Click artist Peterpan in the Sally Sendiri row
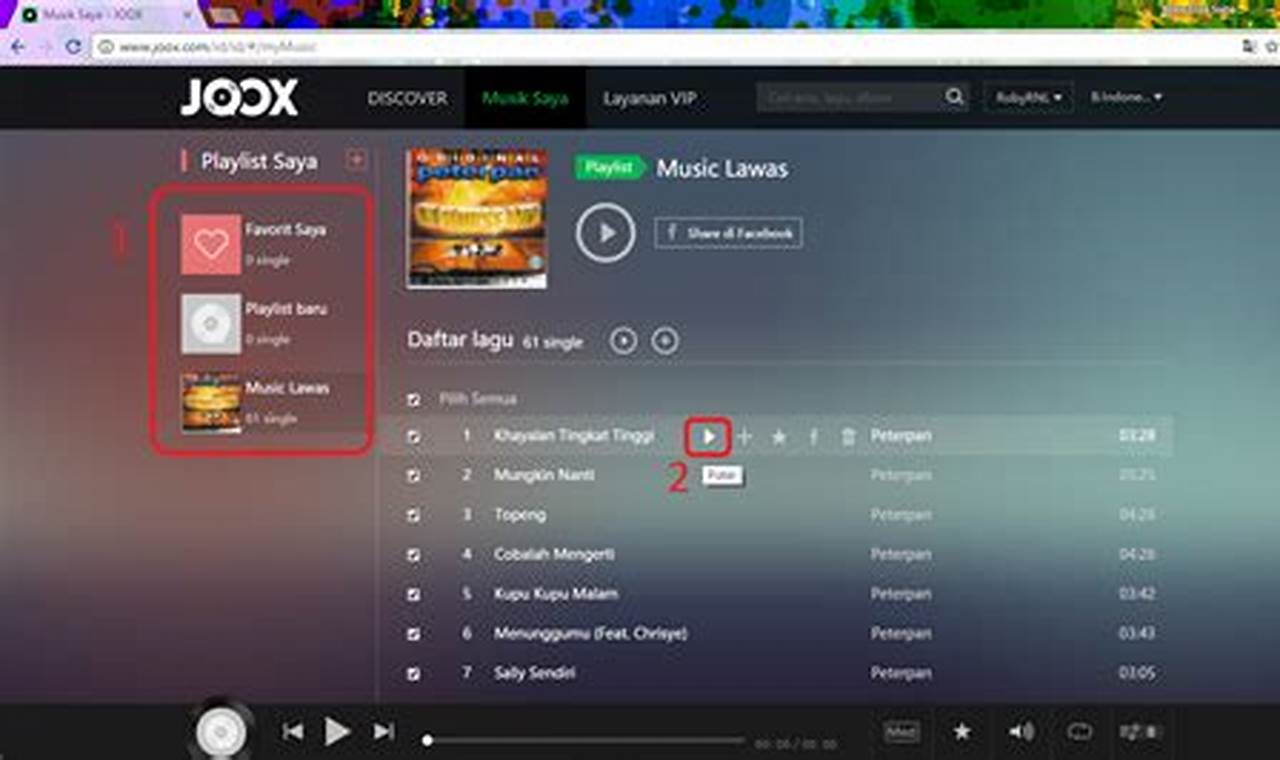Screen dimensions: 1280x760 click(x=901, y=673)
